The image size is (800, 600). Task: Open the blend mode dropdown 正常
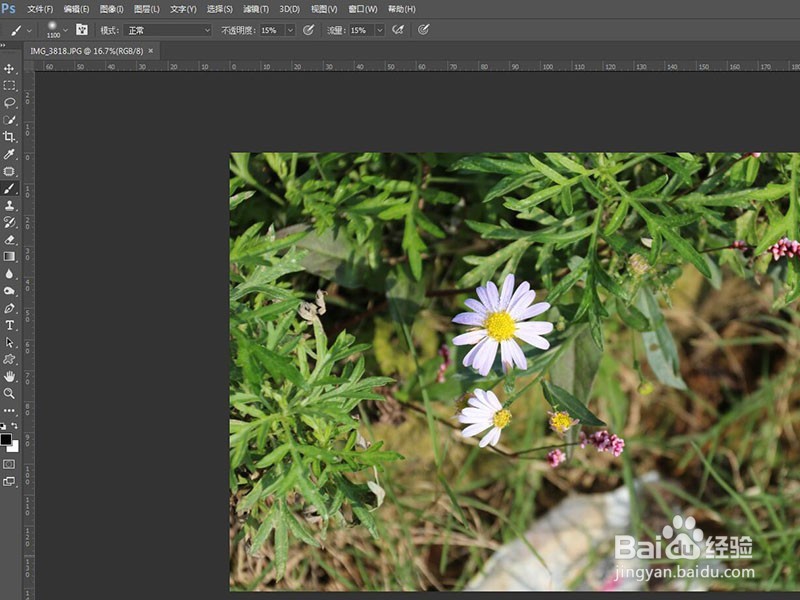coord(167,30)
